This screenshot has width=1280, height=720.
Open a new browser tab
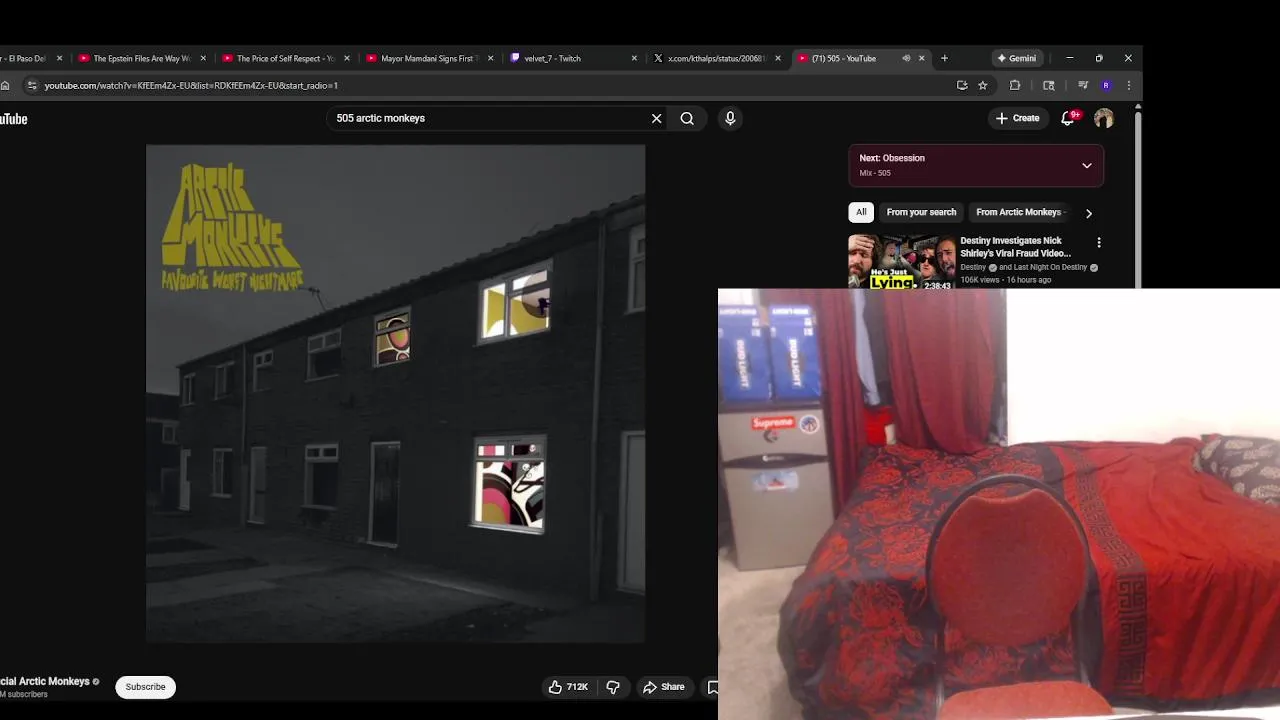(x=944, y=58)
